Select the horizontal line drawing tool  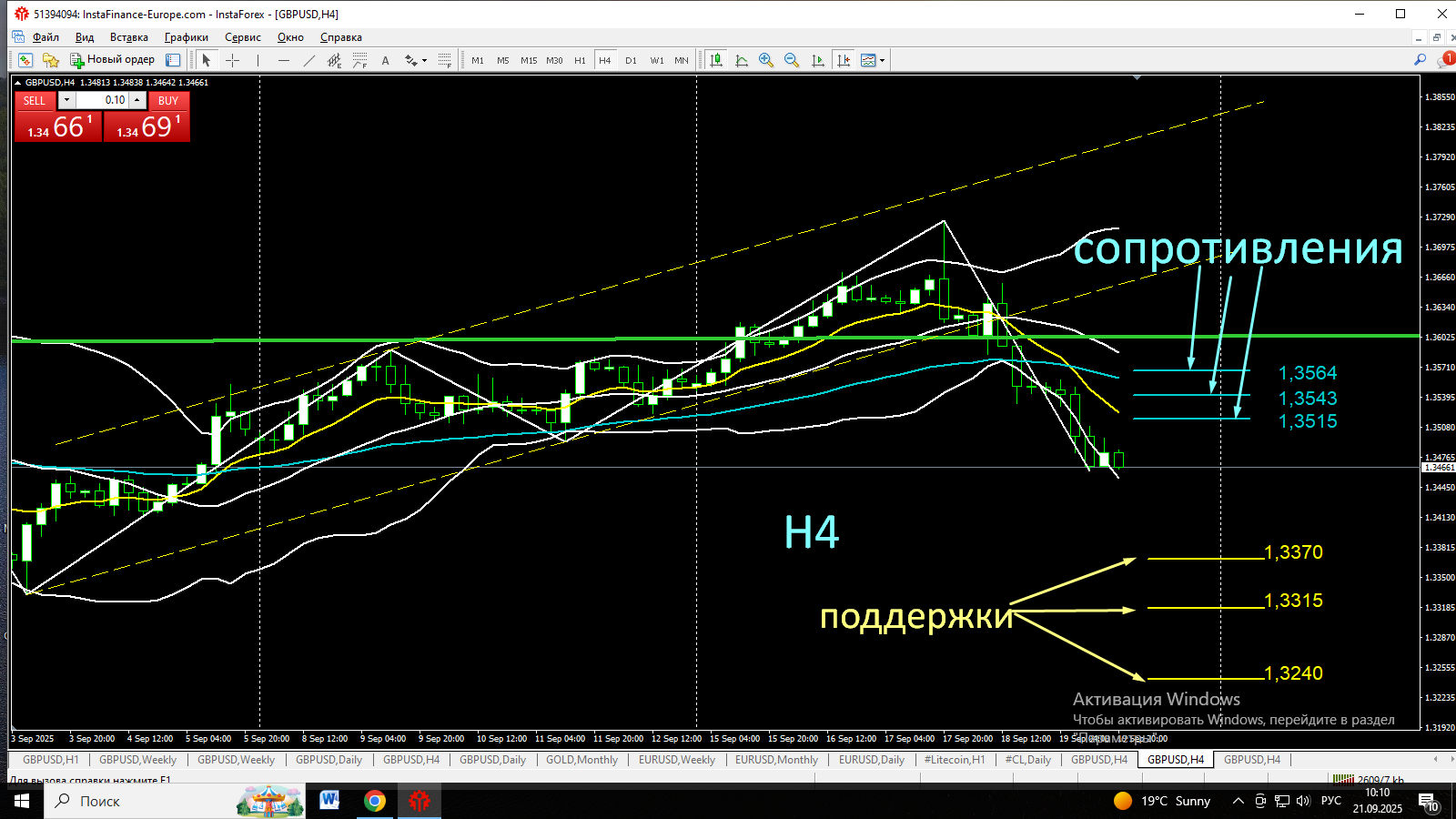pos(283,60)
